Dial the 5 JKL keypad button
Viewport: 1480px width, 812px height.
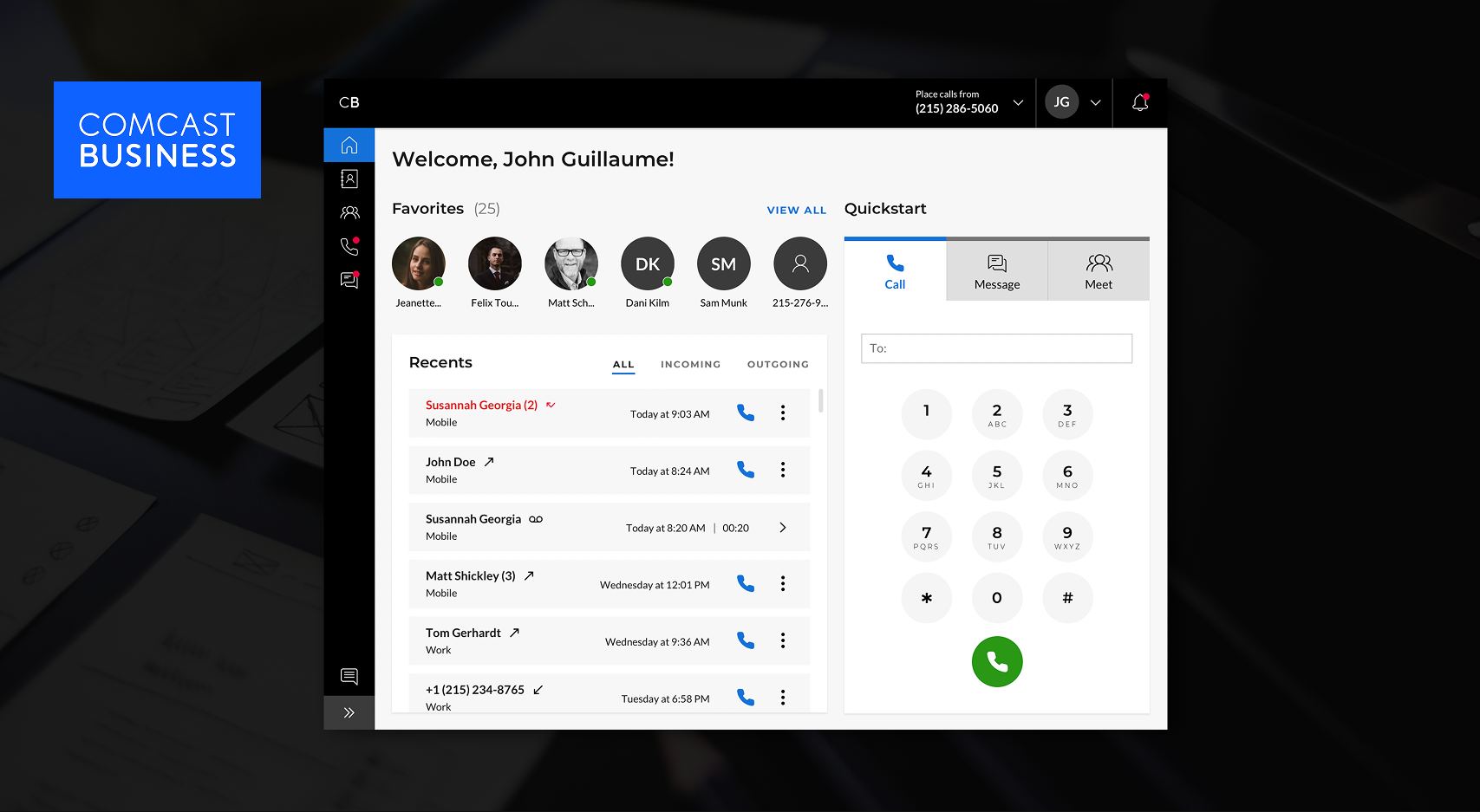tap(997, 476)
